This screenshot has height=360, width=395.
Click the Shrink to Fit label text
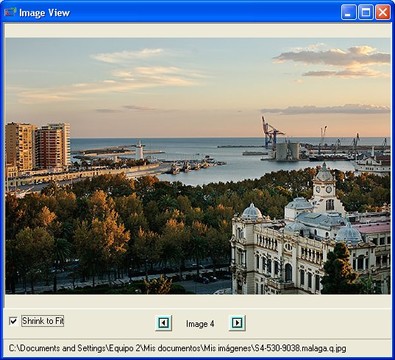click(x=43, y=321)
